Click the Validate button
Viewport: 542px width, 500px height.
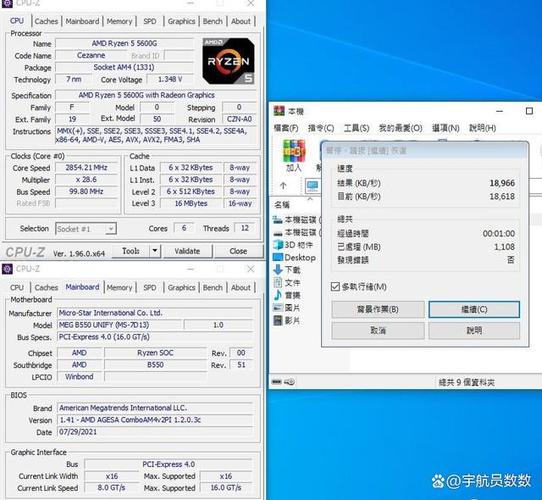pos(187,251)
